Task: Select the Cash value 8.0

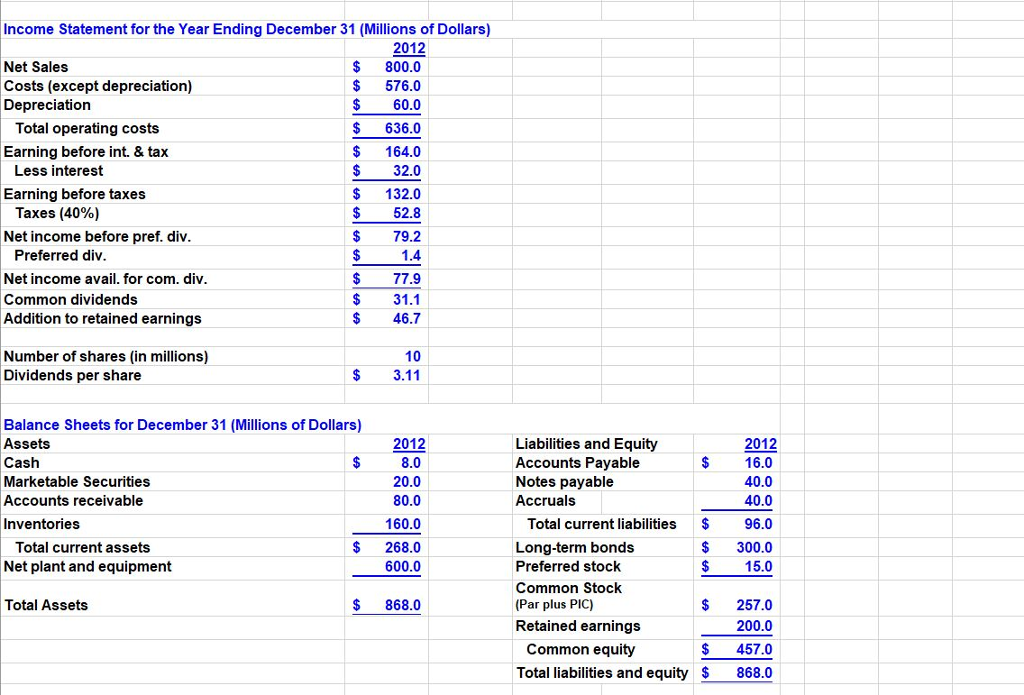Action: coord(411,462)
